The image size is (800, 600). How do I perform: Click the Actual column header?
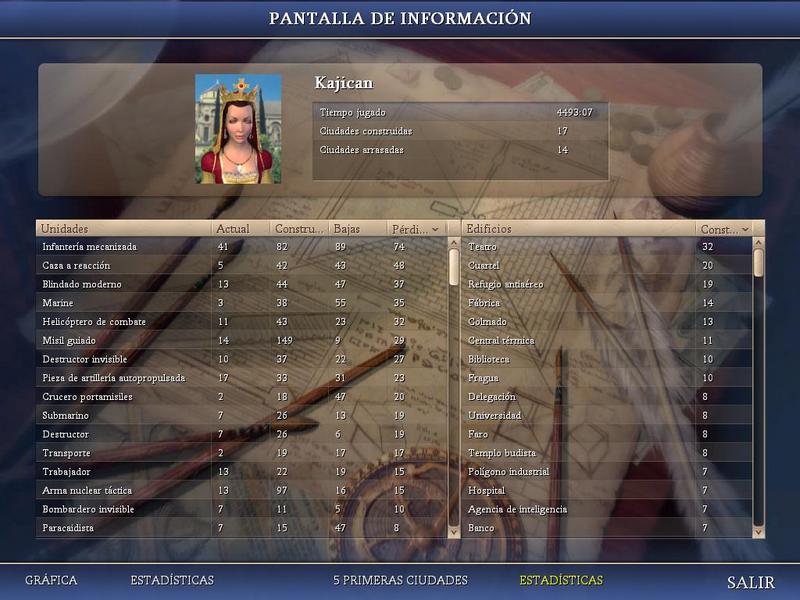(x=240, y=229)
